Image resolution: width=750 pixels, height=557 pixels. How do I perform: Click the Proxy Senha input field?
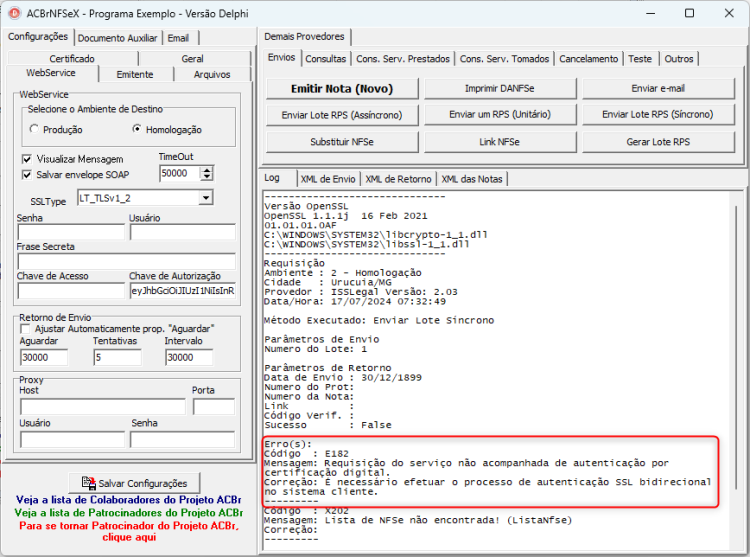pyautogui.click(x=182, y=440)
